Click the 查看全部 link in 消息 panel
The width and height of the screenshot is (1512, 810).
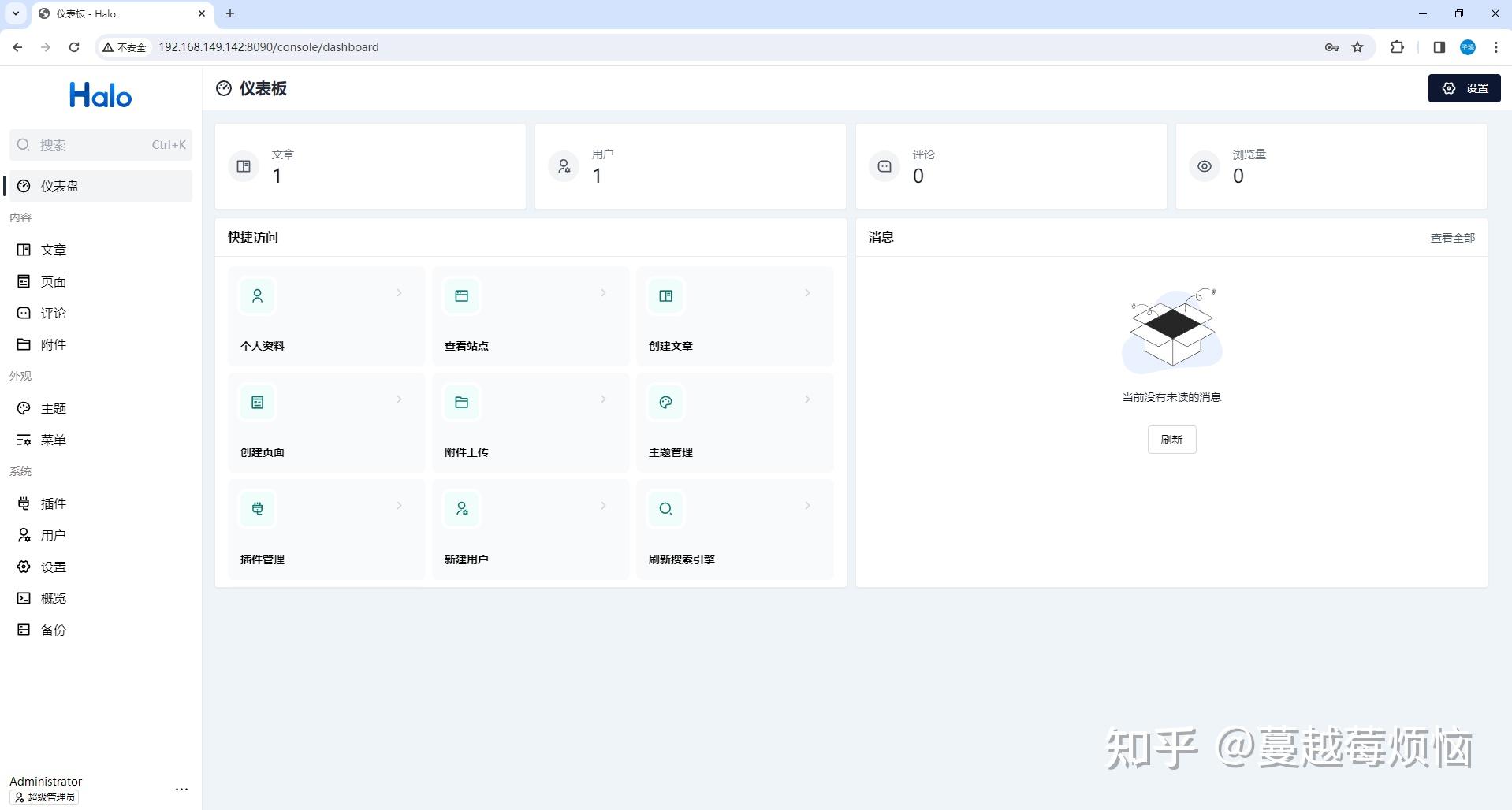pos(1451,236)
